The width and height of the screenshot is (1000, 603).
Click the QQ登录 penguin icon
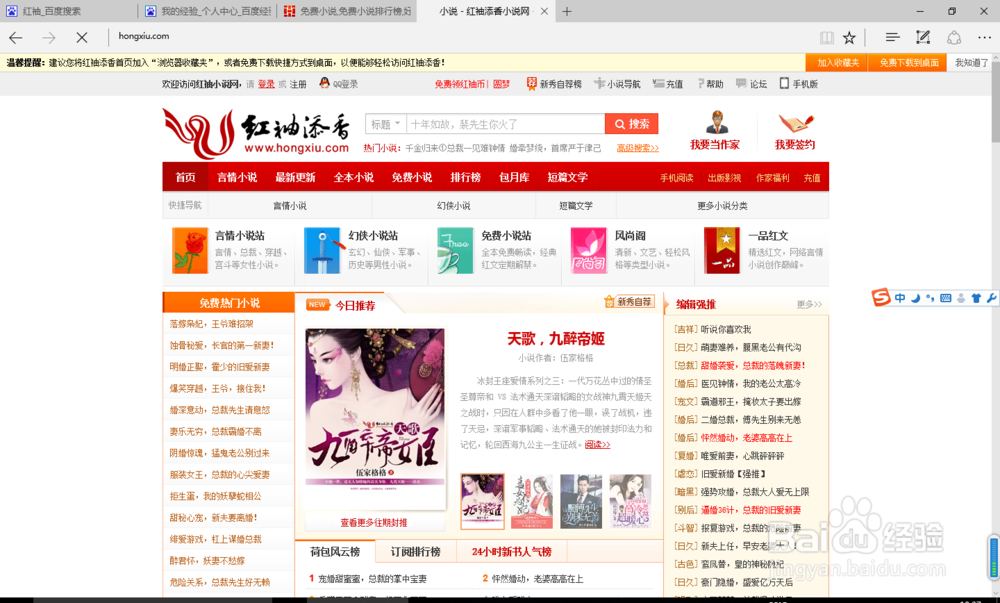click(x=324, y=83)
